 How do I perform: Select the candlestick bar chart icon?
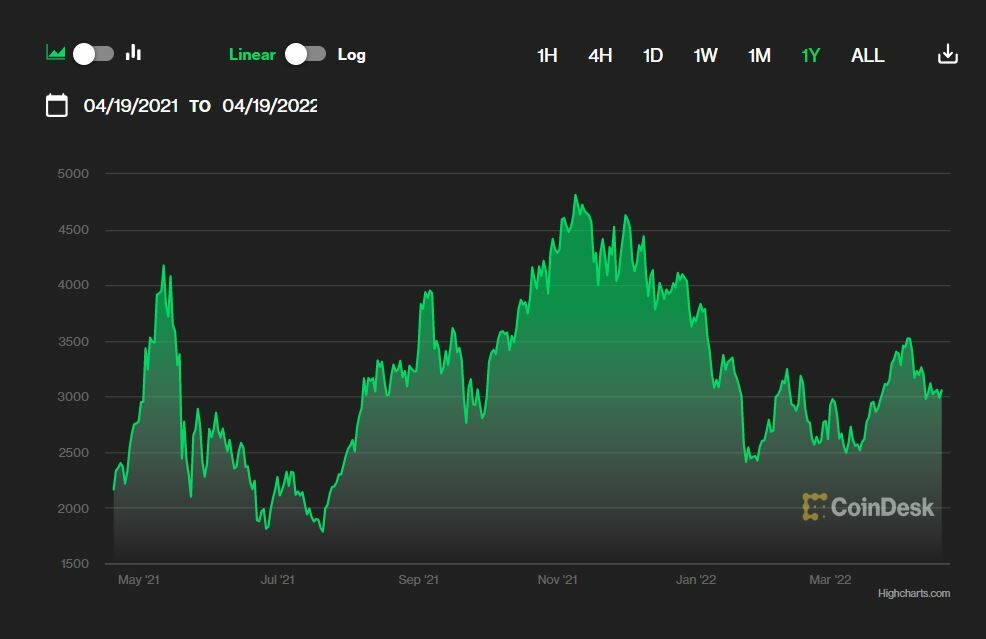pos(133,53)
